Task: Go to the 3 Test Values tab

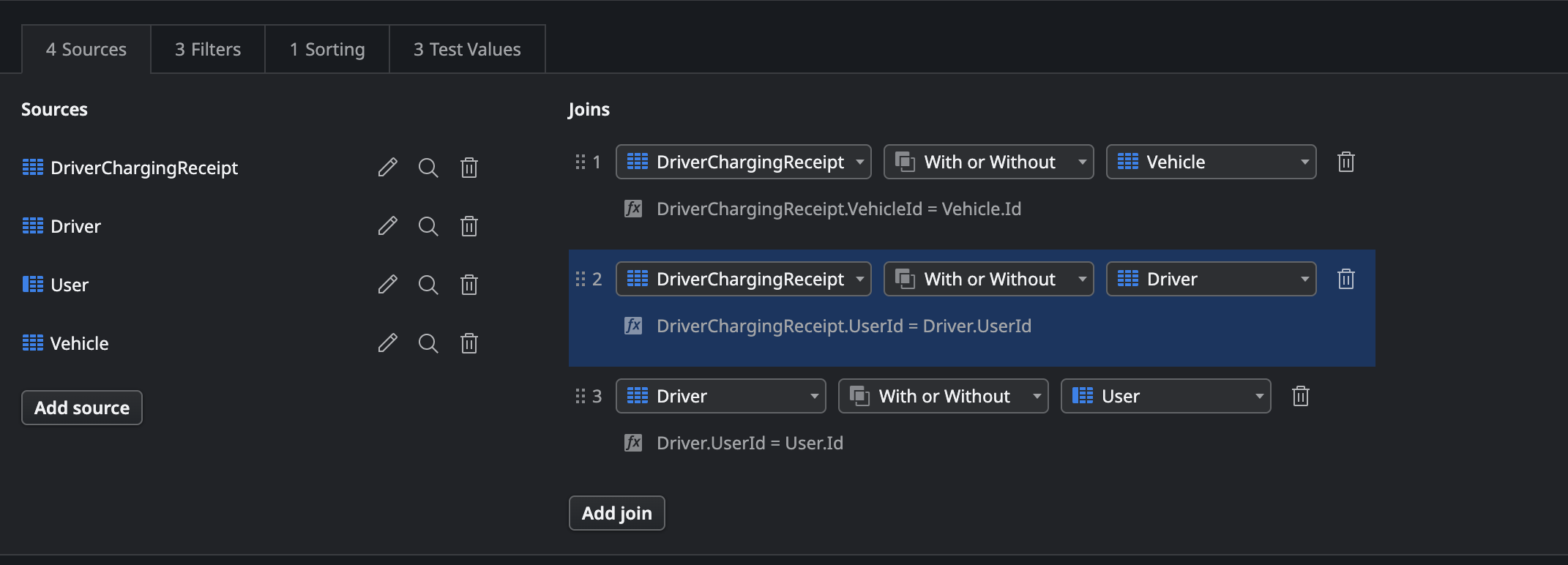Action: (467, 49)
